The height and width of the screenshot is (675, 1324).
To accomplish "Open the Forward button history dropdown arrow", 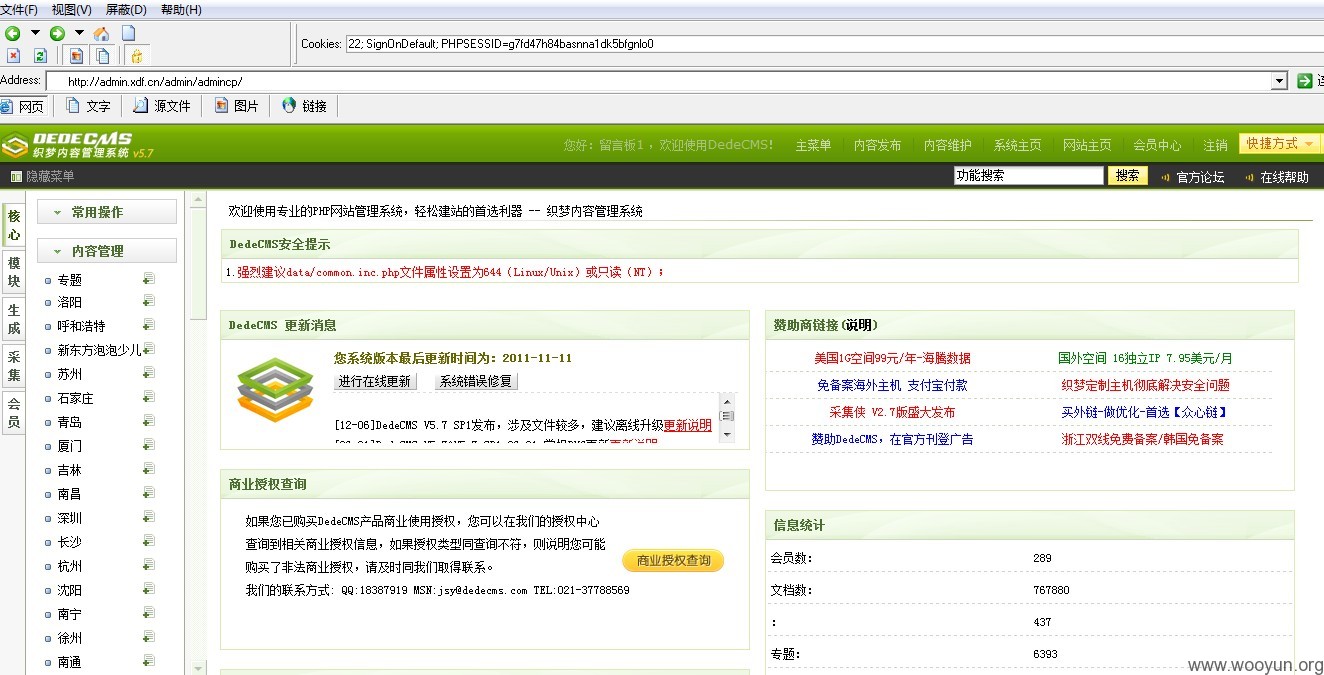I will point(79,33).
